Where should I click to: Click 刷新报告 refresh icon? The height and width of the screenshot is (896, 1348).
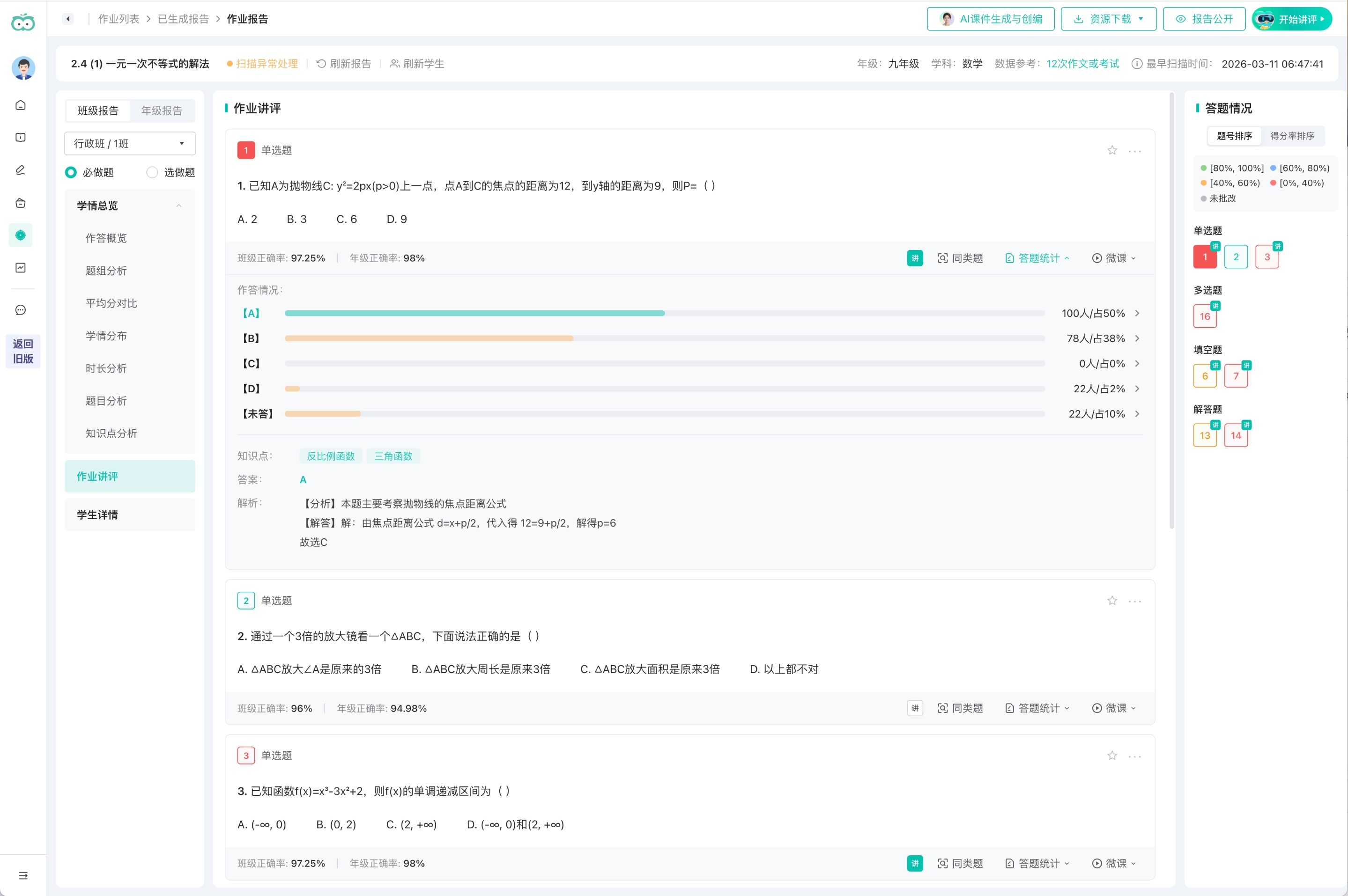(x=321, y=63)
